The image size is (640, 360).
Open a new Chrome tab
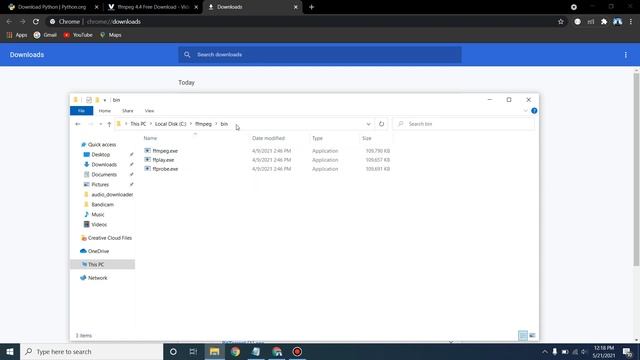[311, 7]
